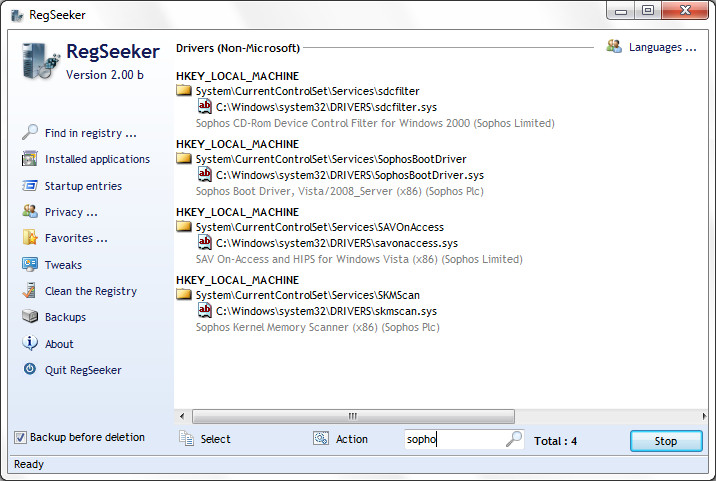Screen dimensions: 716x481
Task: Click the Version 2.00 b label
Action: click(x=105, y=74)
